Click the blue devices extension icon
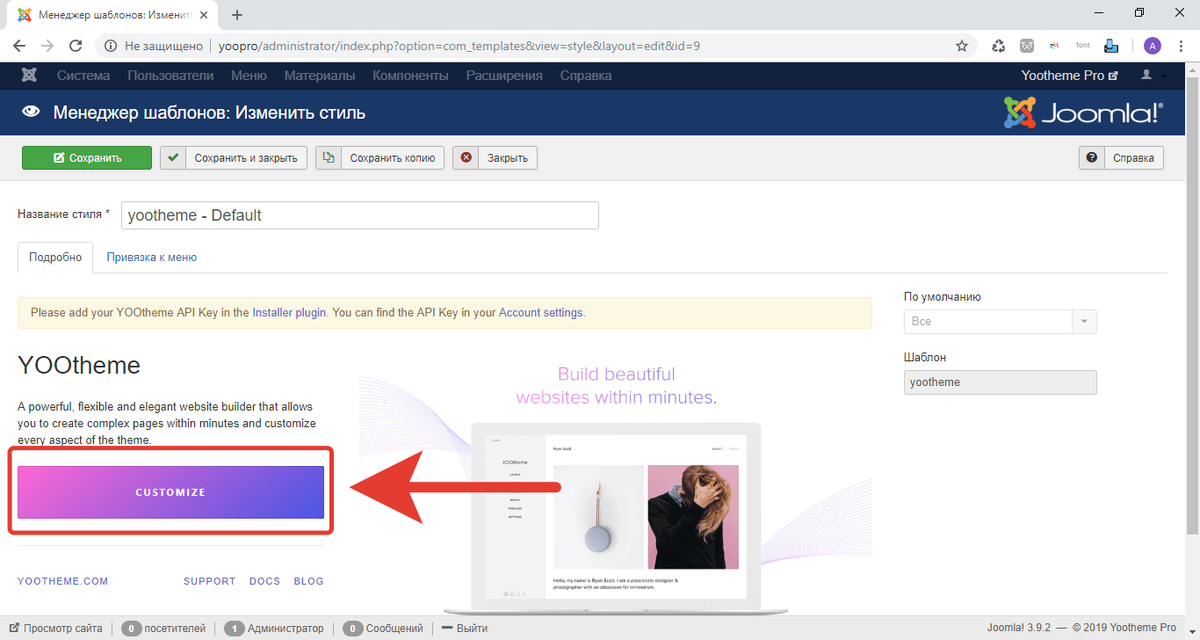The image size is (1200, 640). (x=1111, y=46)
